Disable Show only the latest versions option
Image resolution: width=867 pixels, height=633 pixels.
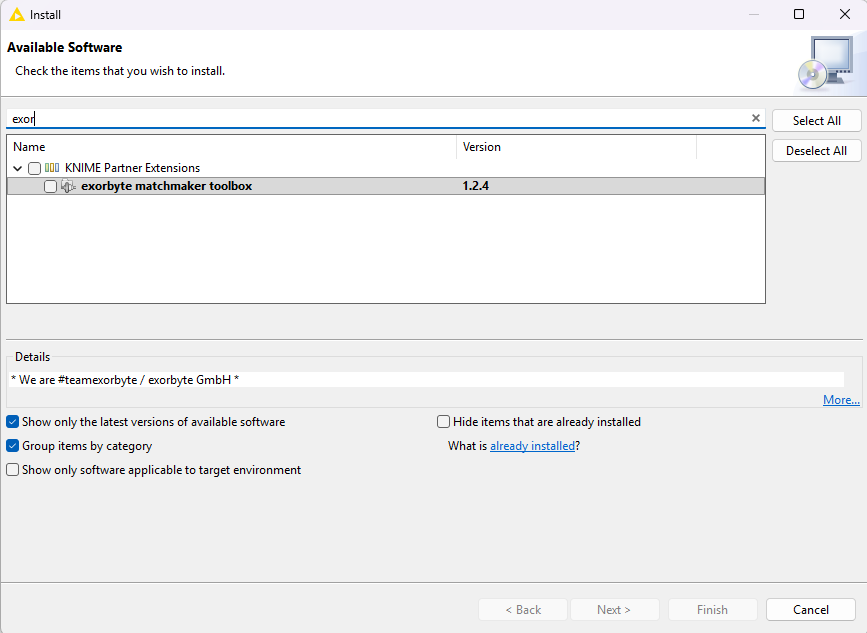pyautogui.click(x=13, y=422)
